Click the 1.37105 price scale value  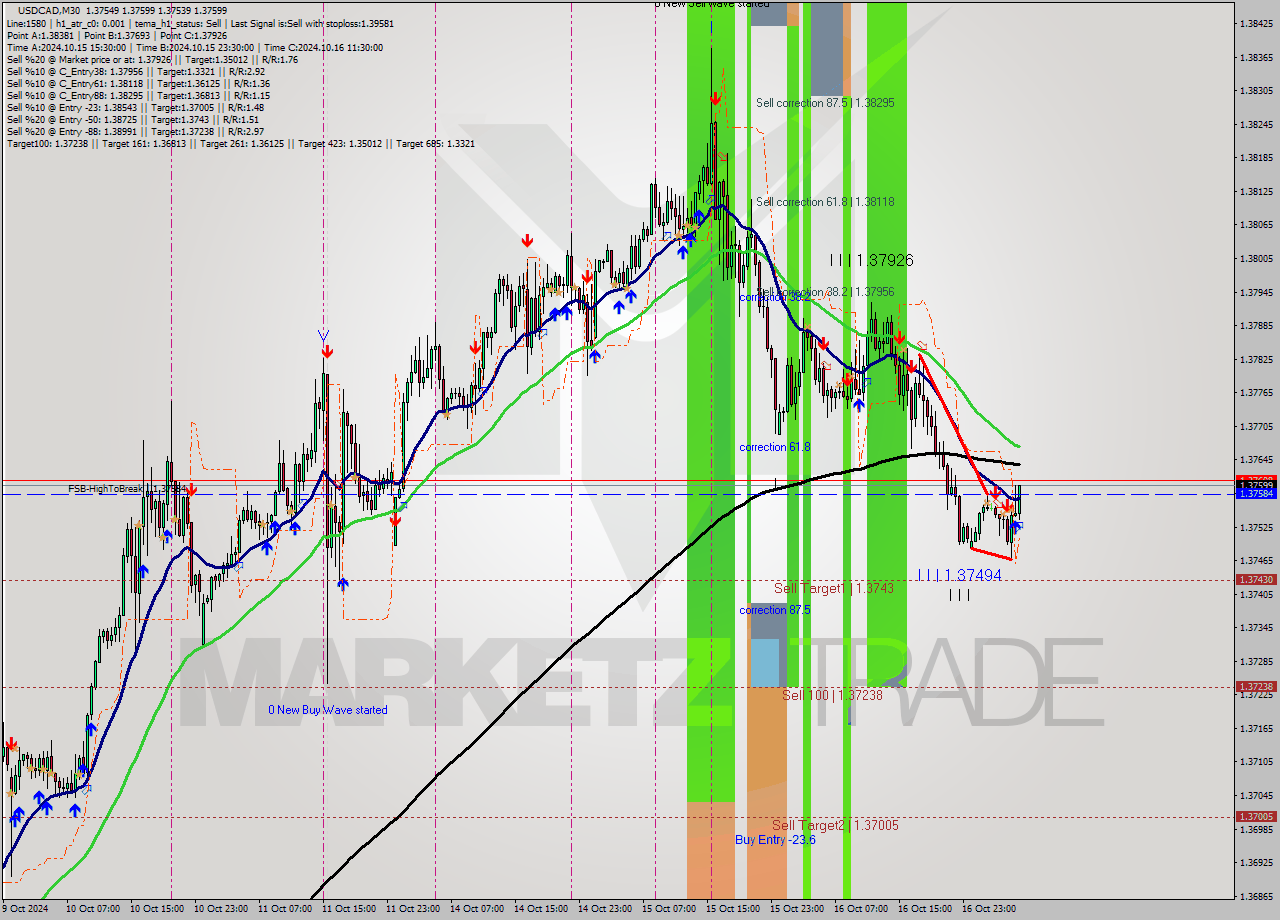pyautogui.click(x=1256, y=762)
